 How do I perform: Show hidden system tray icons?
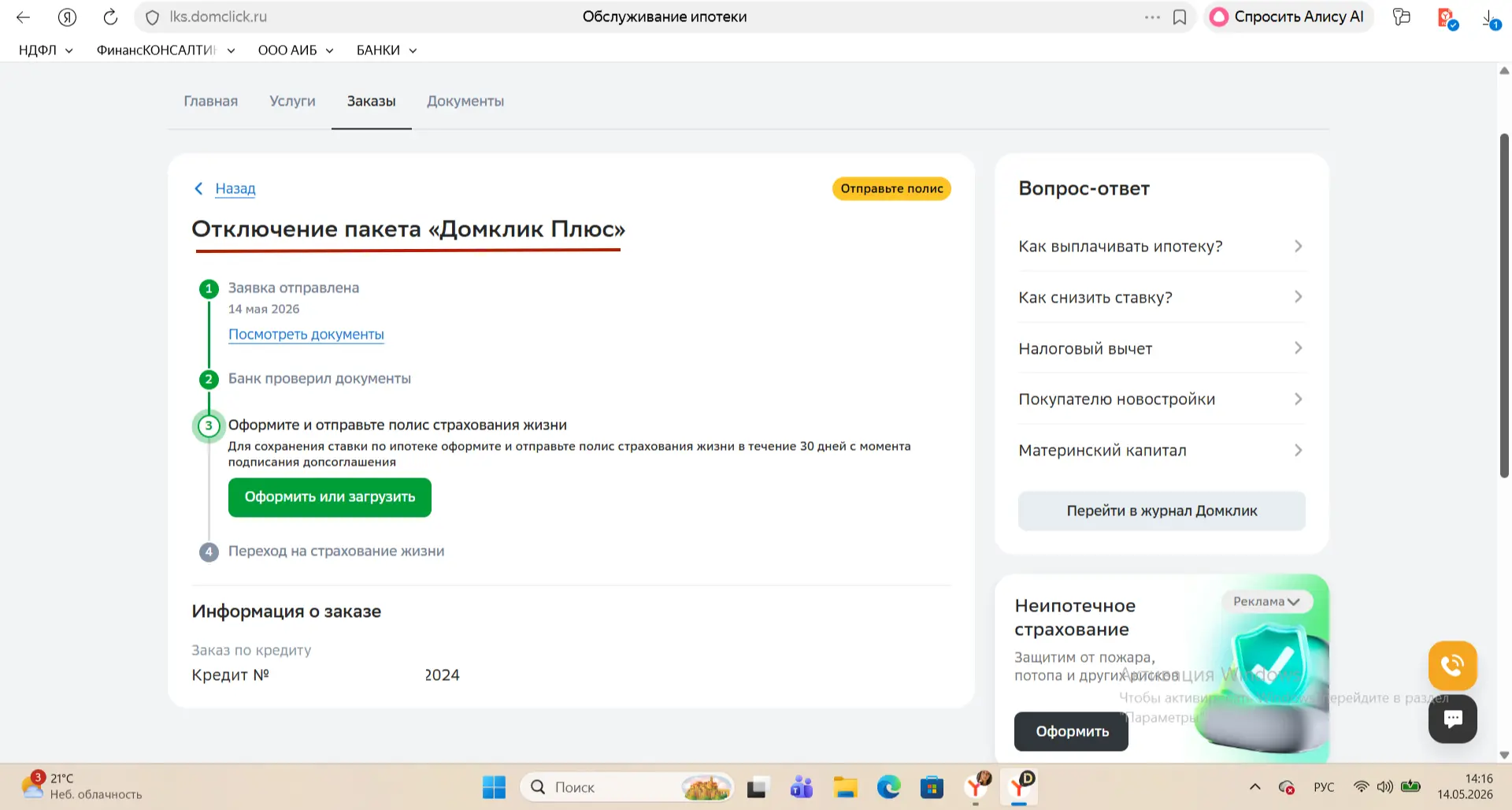[1255, 787]
